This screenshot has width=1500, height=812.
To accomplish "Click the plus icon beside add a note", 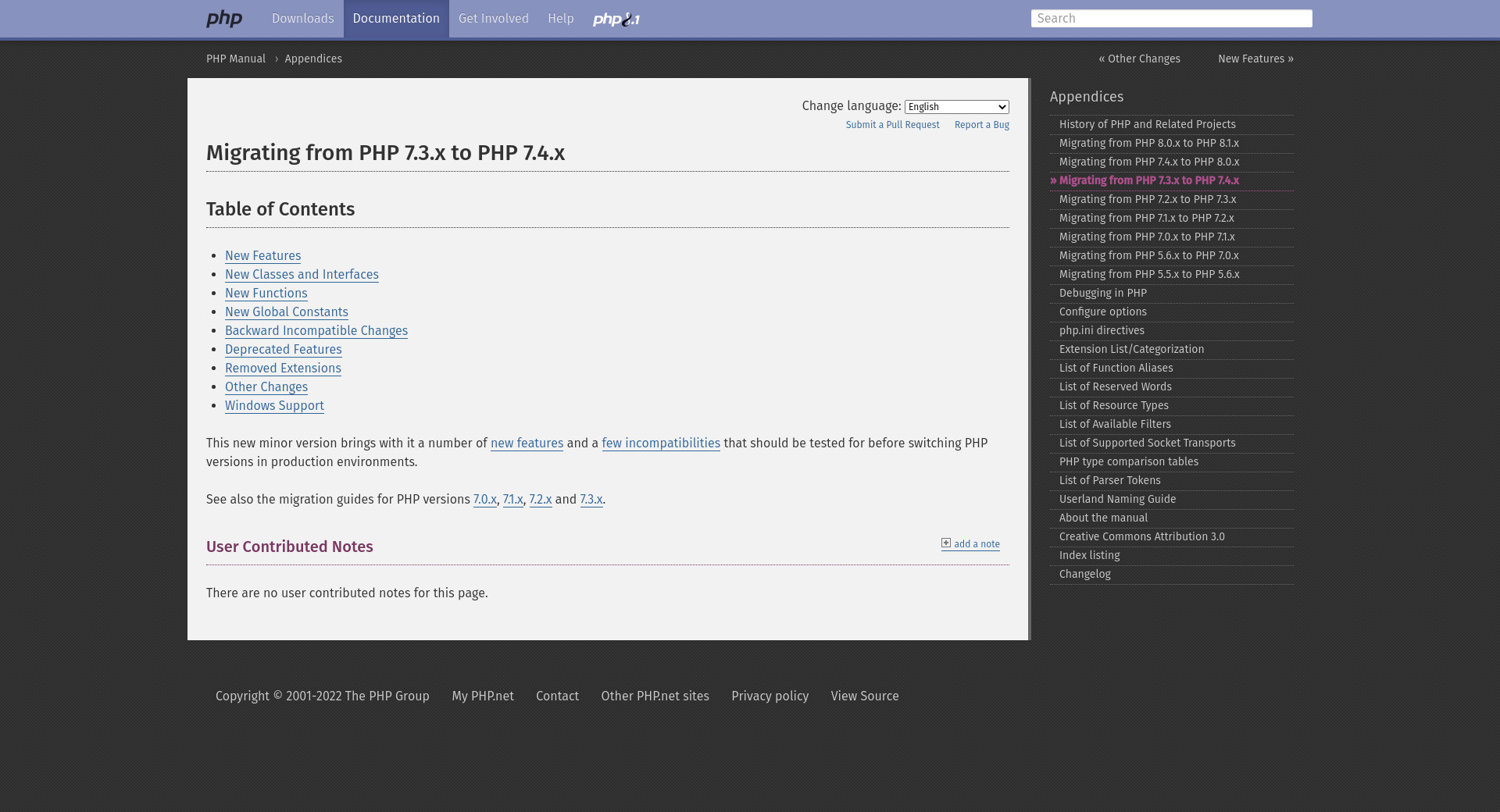I will click(x=946, y=543).
